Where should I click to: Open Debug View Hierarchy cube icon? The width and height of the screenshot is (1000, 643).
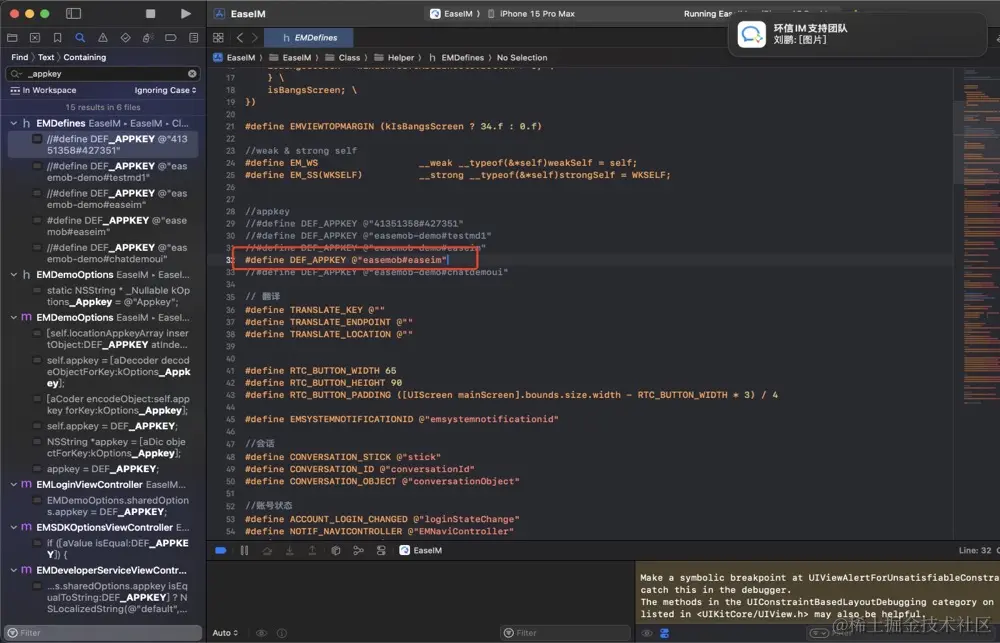(x=335, y=551)
